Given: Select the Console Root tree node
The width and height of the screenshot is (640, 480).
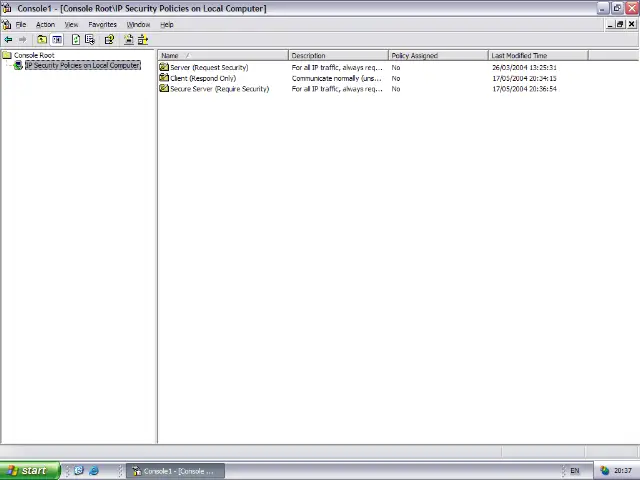Looking at the screenshot, I should (x=33, y=55).
